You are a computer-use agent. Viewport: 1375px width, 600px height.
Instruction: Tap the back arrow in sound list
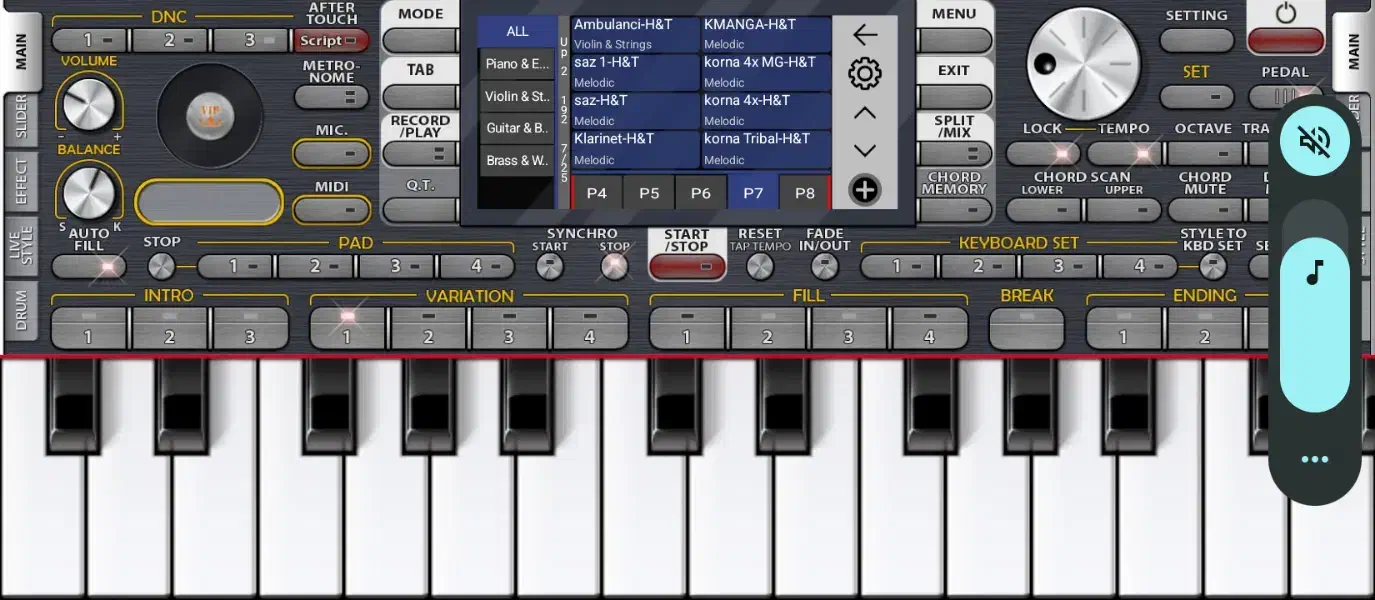864,35
